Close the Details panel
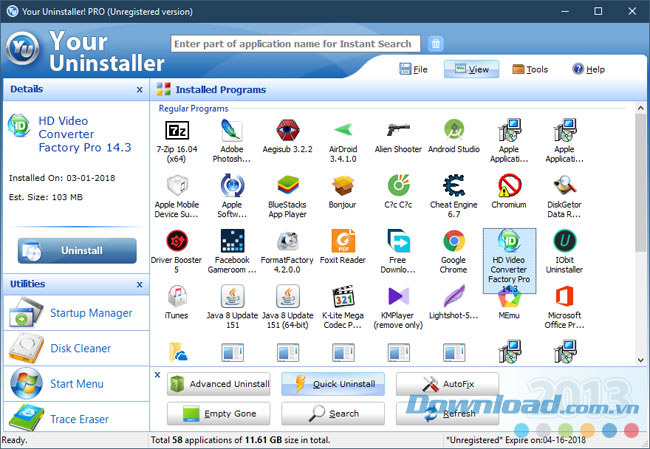This screenshot has height=449, width=650. [140, 90]
